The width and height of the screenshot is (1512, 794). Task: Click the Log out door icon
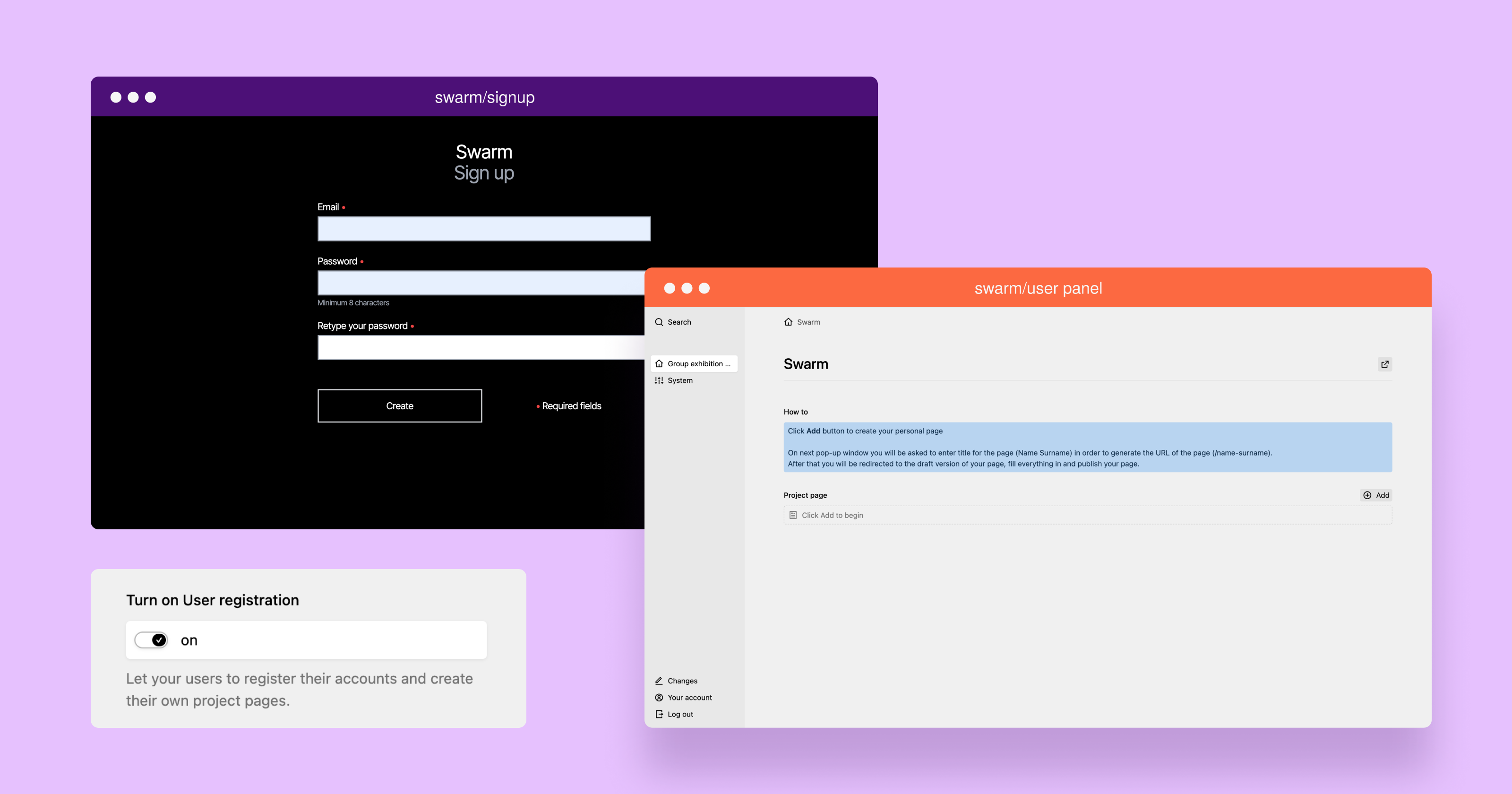click(659, 714)
